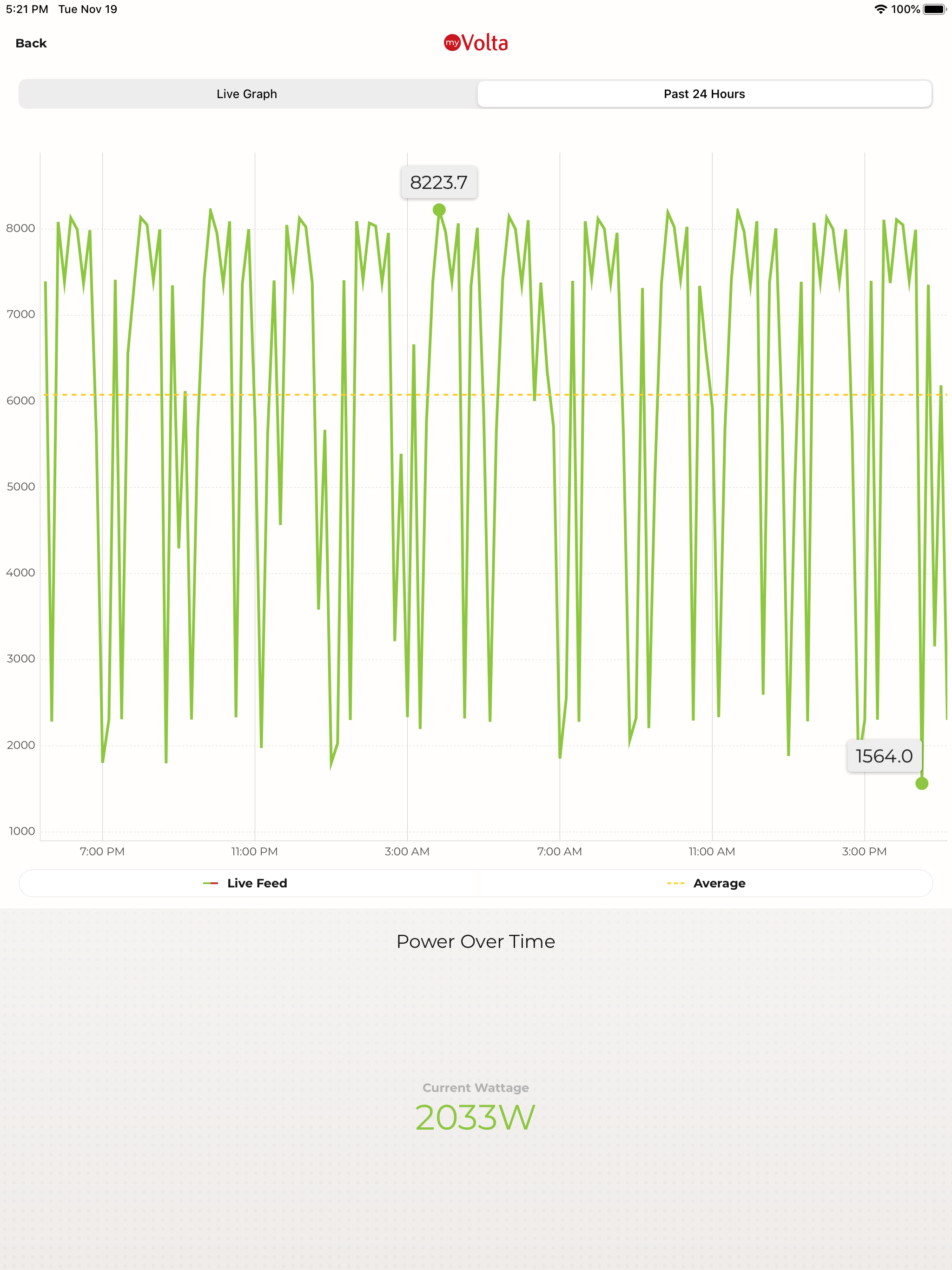Click the 11:00 AM time axis label
Viewport: 952px width, 1270px height.
coord(711,852)
